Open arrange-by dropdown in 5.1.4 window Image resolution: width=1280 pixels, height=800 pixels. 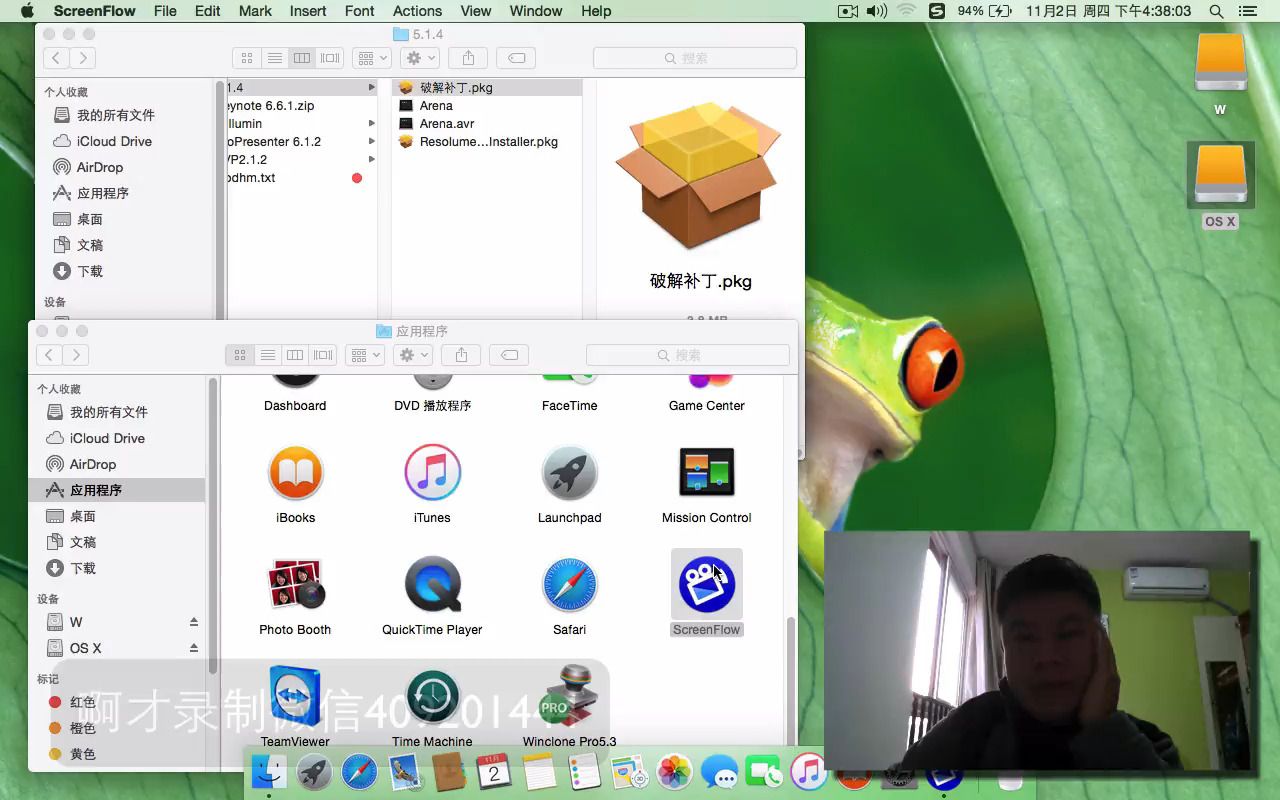(372, 58)
